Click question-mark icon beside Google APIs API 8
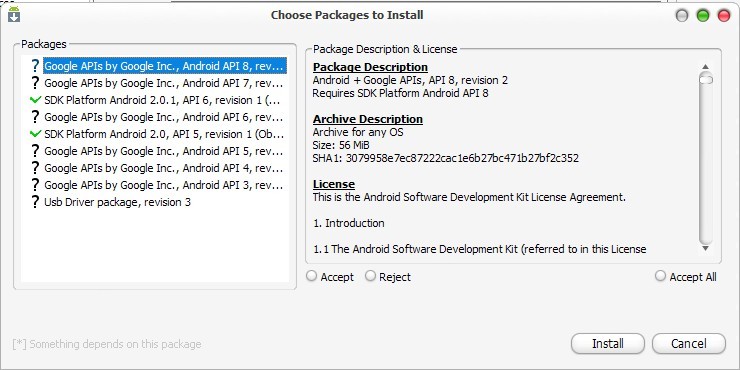This screenshot has height=370, width=740. pyautogui.click(x=35, y=66)
